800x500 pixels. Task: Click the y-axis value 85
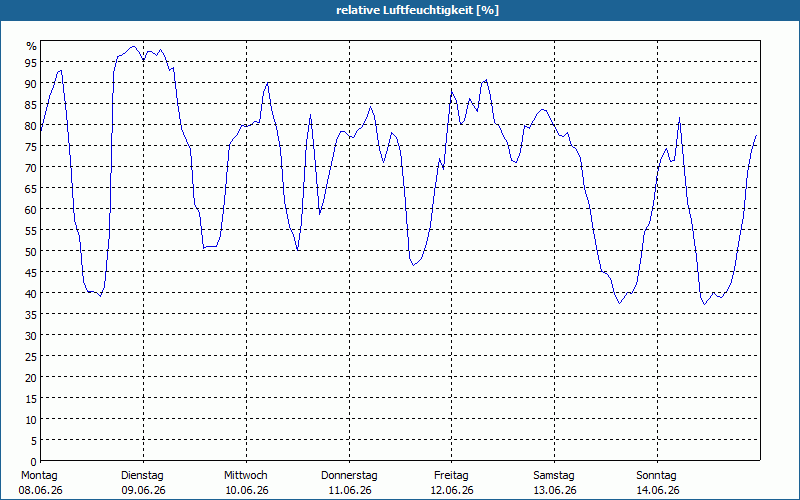pos(31,105)
